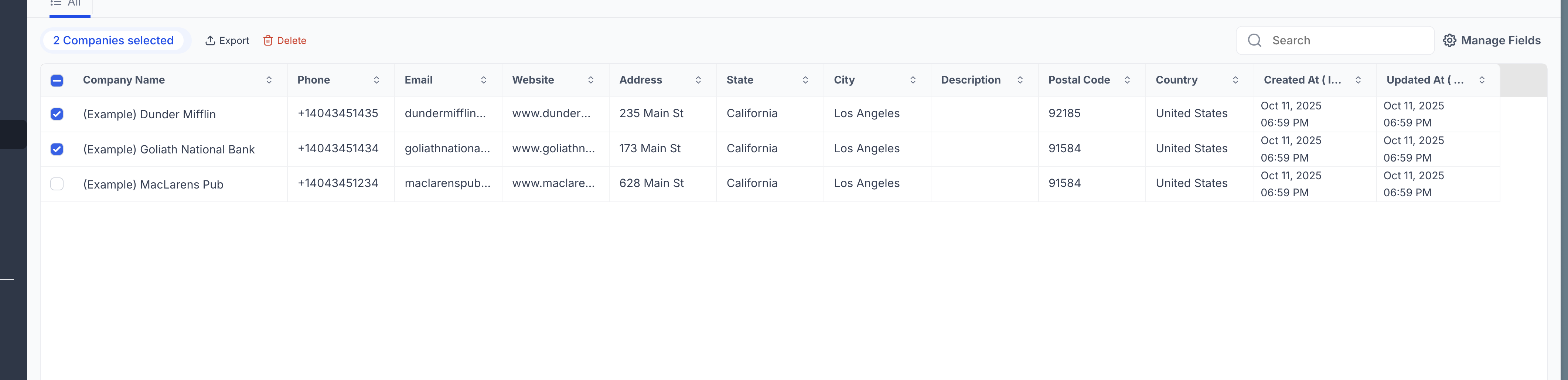1568x380 pixels.
Task: Click the search magnifier icon
Action: click(x=1255, y=40)
